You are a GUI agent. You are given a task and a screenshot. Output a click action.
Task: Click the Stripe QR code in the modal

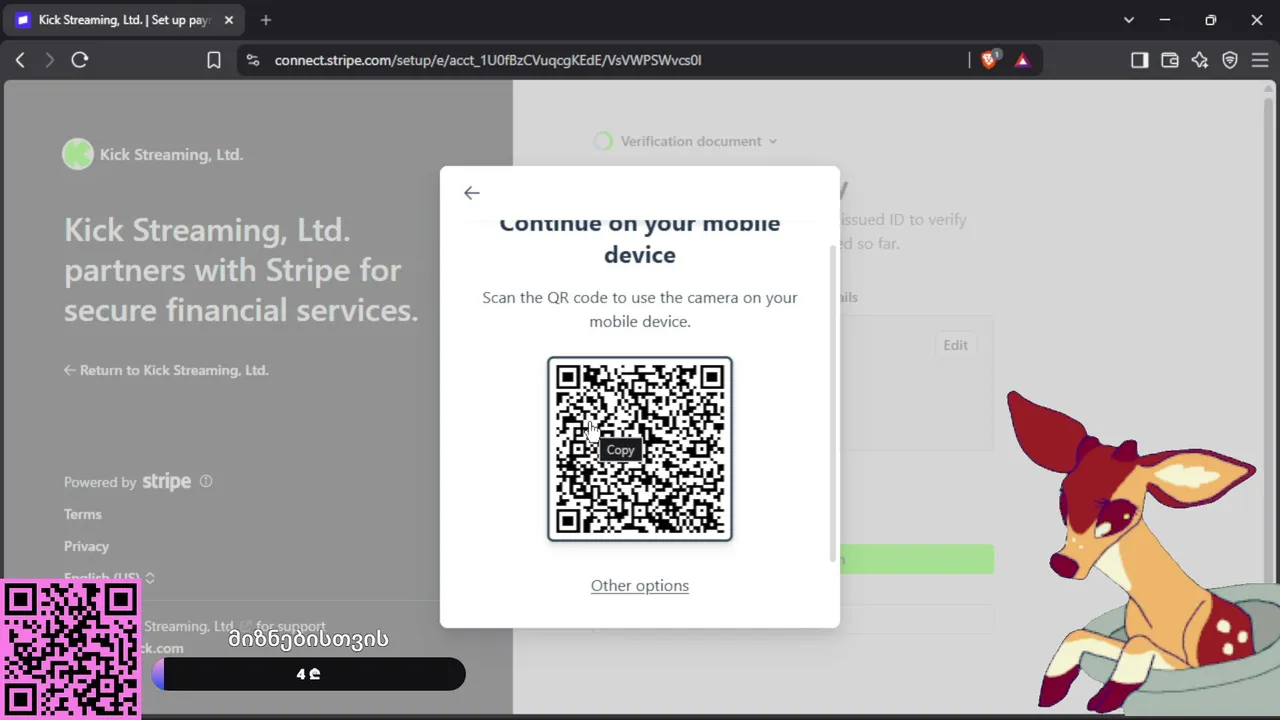(x=640, y=449)
